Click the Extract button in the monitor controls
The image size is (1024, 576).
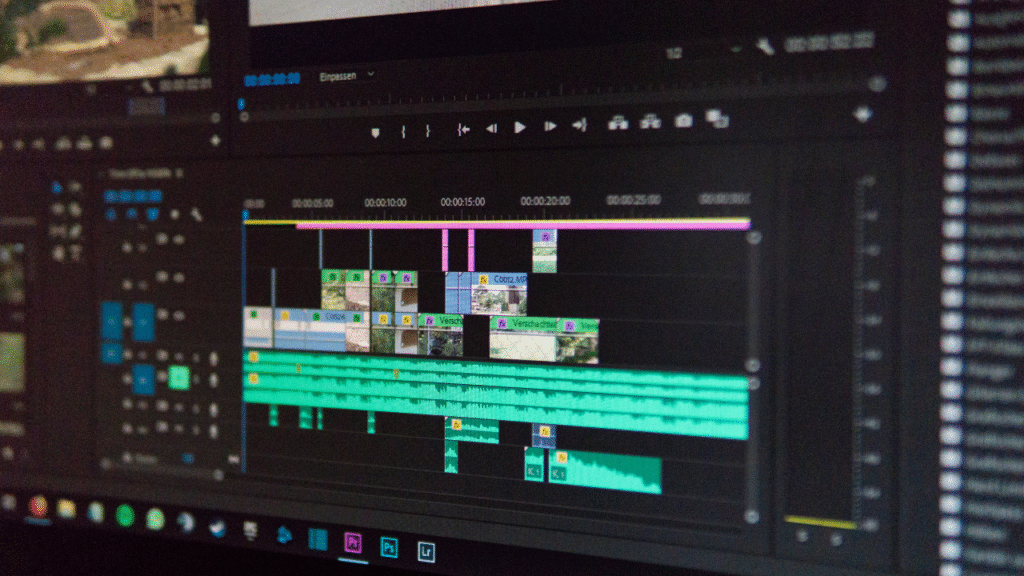(651, 122)
